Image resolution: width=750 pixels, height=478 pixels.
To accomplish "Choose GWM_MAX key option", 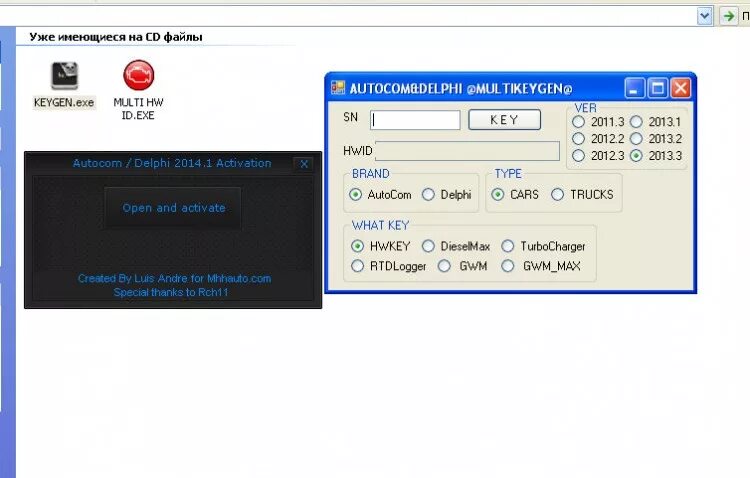I will [x=507, y=266].
